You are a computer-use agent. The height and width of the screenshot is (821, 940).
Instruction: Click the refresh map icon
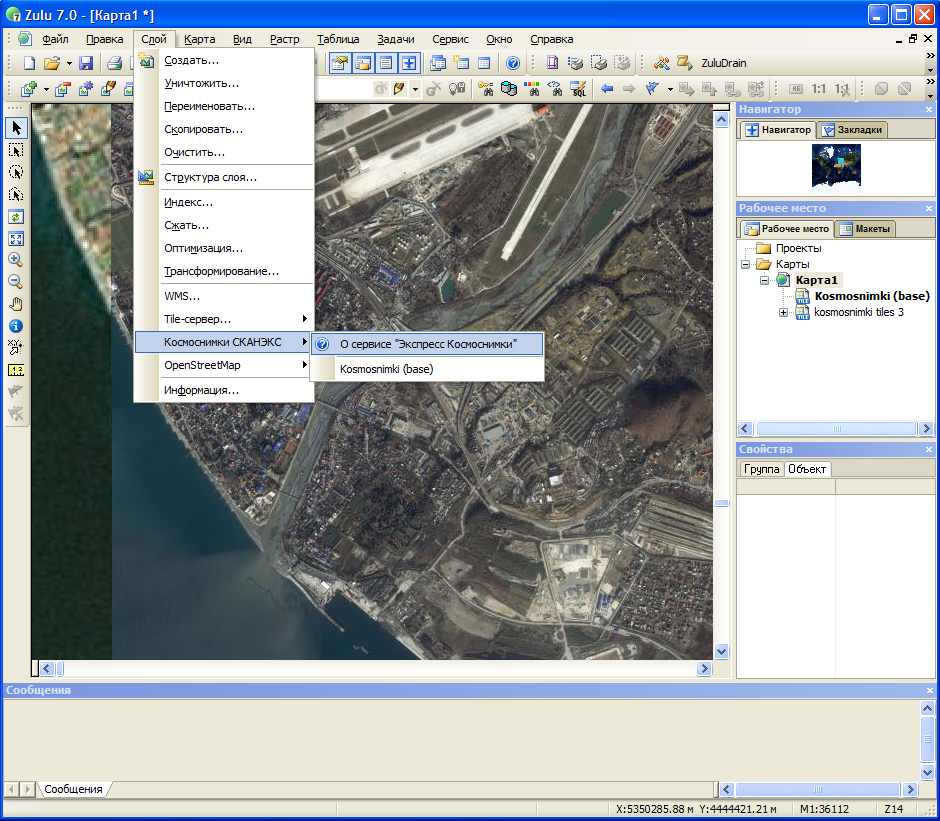(x=16, y=216)
